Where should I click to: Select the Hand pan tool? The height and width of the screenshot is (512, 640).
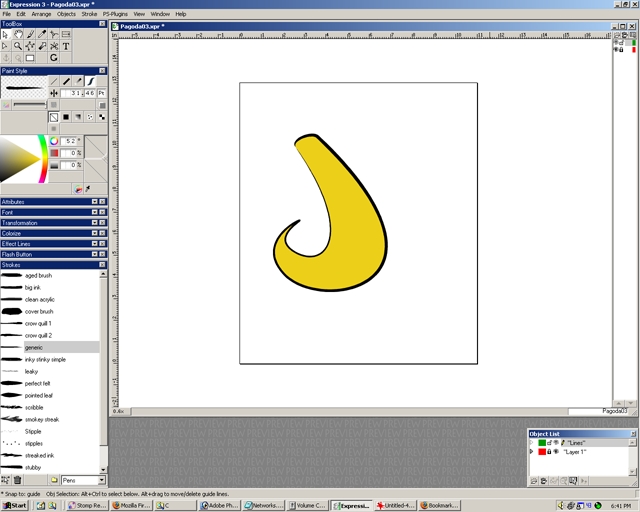click(x=18, y=35)
